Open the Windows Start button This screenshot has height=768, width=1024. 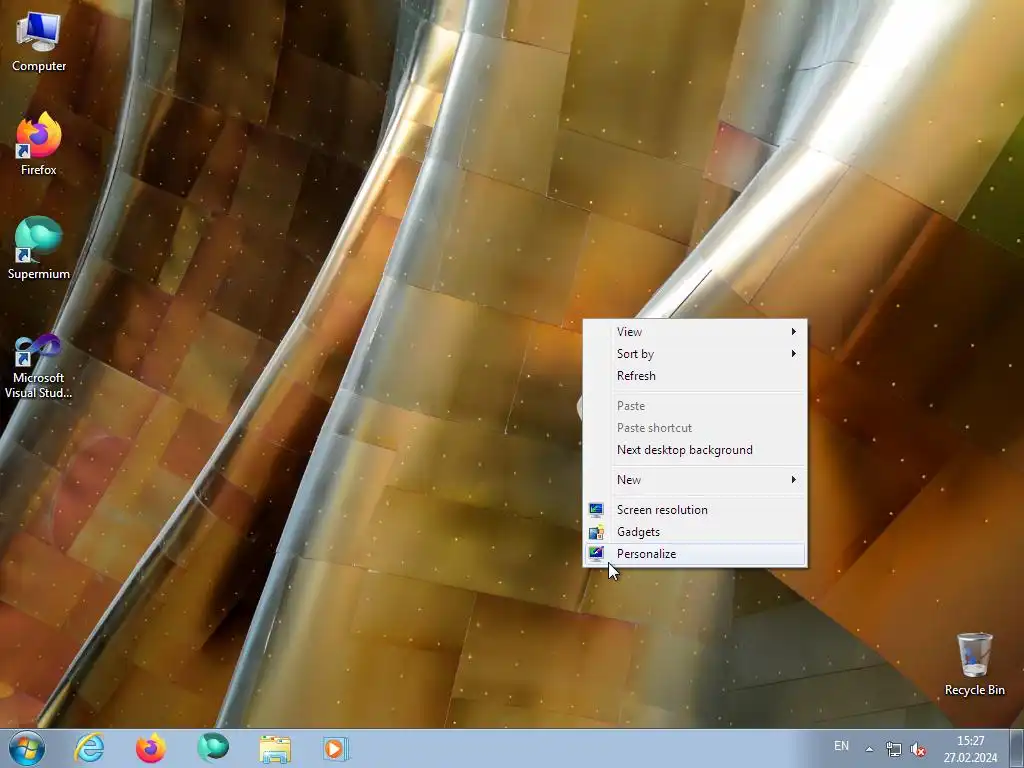[27, 748]
